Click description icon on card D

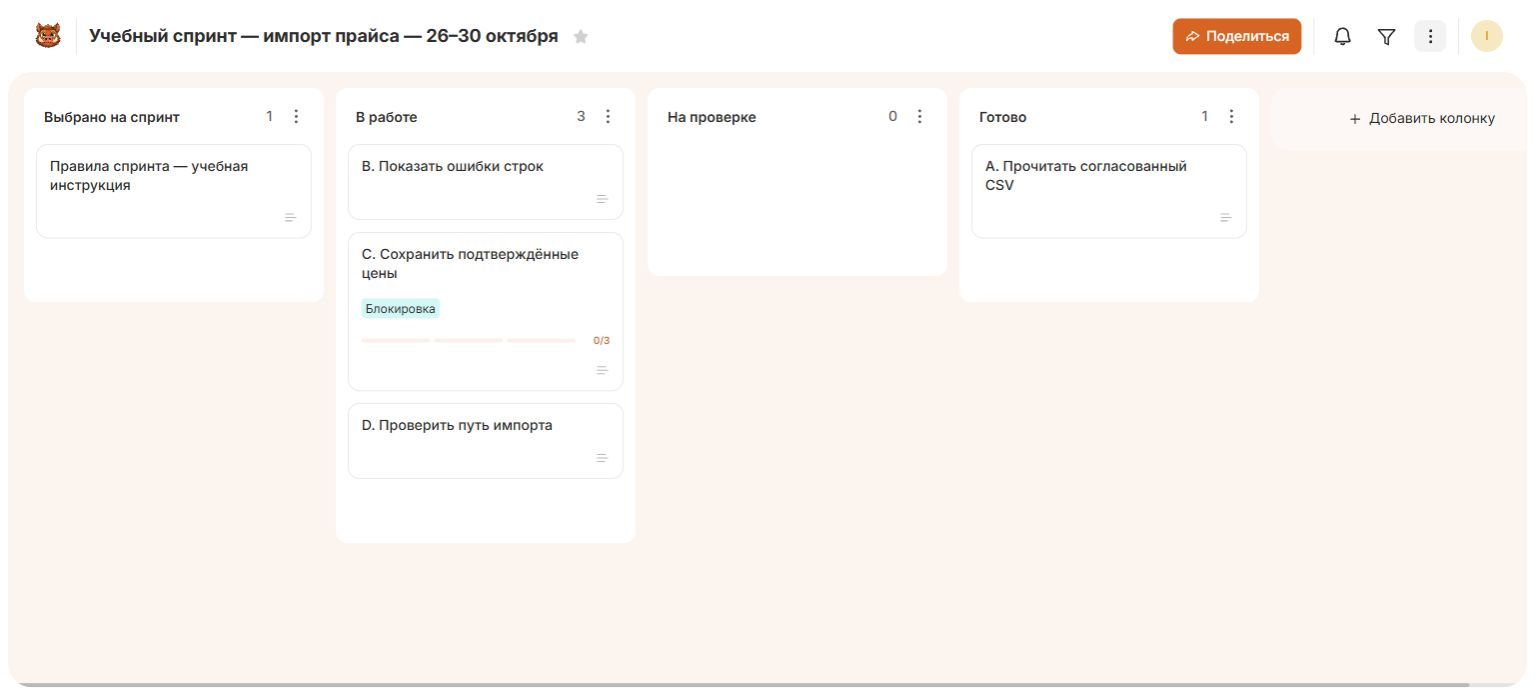(602, 458)
